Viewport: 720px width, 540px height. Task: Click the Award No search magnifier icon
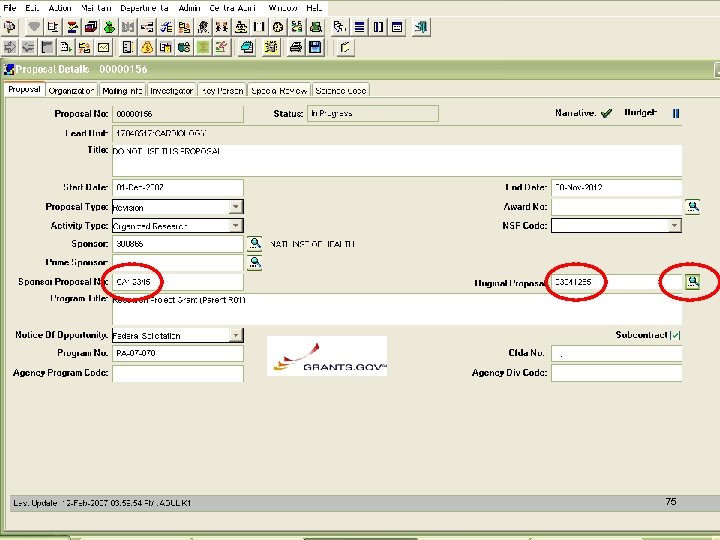[x=692, y=207]
